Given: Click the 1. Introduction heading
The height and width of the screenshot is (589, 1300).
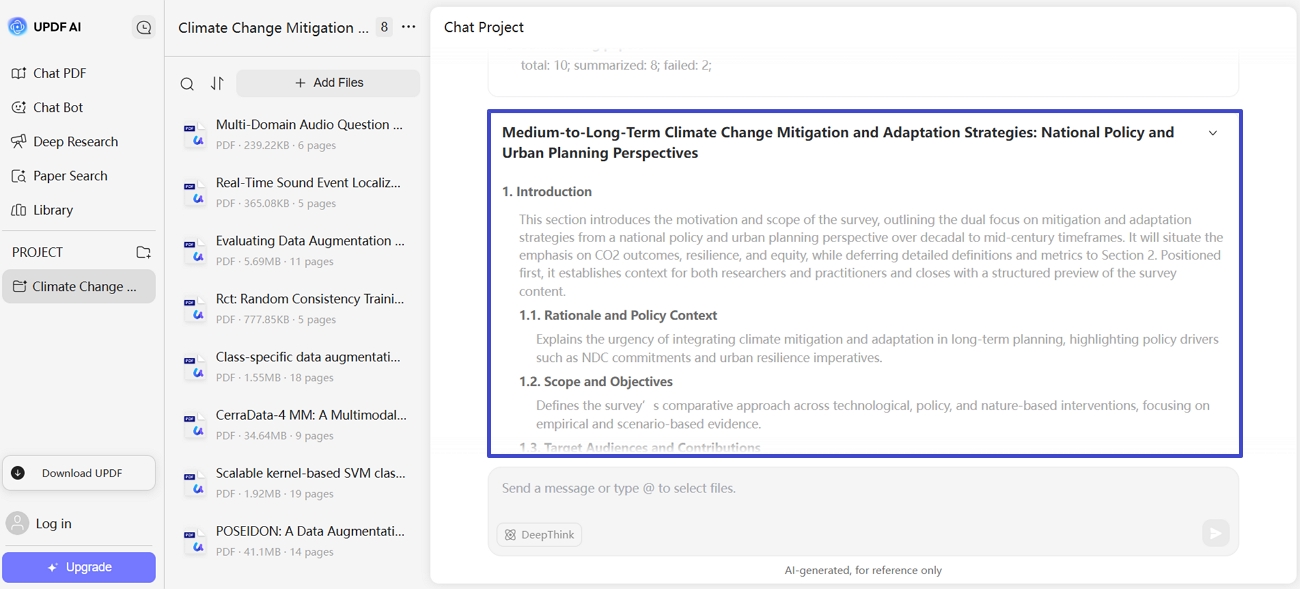Looking at the screenshot, I should [x=547, y=192].
